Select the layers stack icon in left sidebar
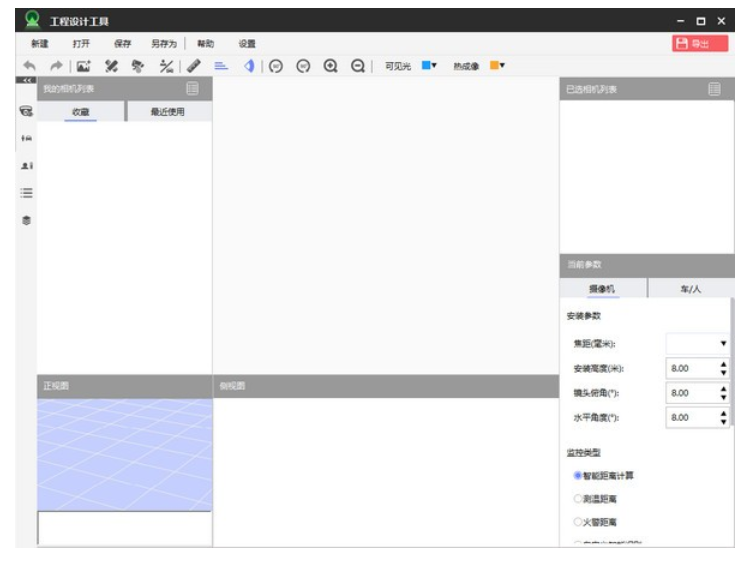Image resolution: width=739 pixels, height=566 pixels. pyautogui.click(x=26, y=220)
